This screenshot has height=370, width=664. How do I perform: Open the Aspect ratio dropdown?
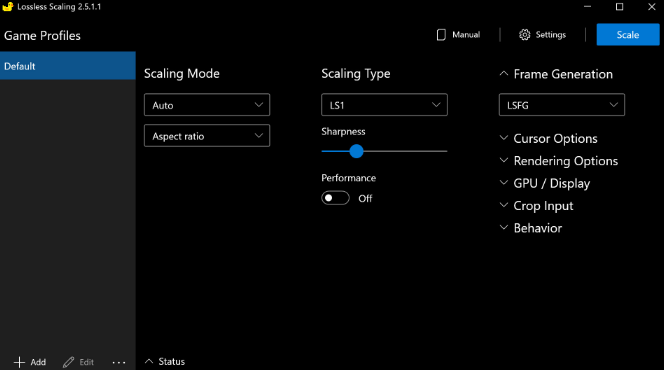pos(207,136)
